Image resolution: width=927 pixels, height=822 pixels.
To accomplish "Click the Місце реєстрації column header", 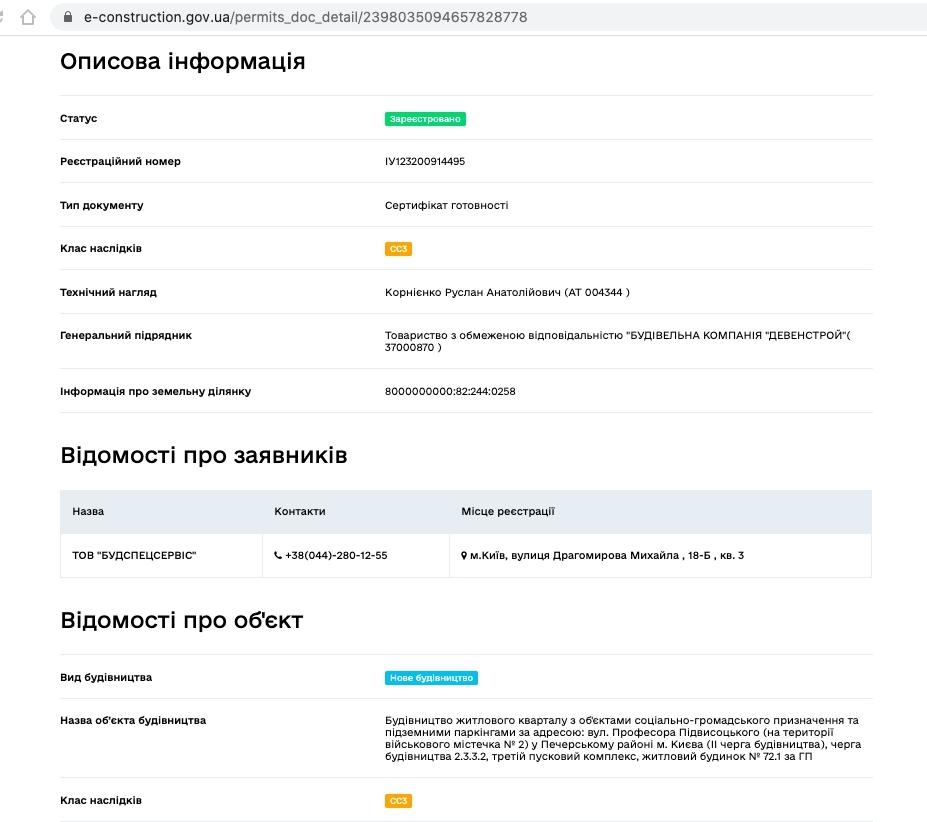I will point(508,512).
